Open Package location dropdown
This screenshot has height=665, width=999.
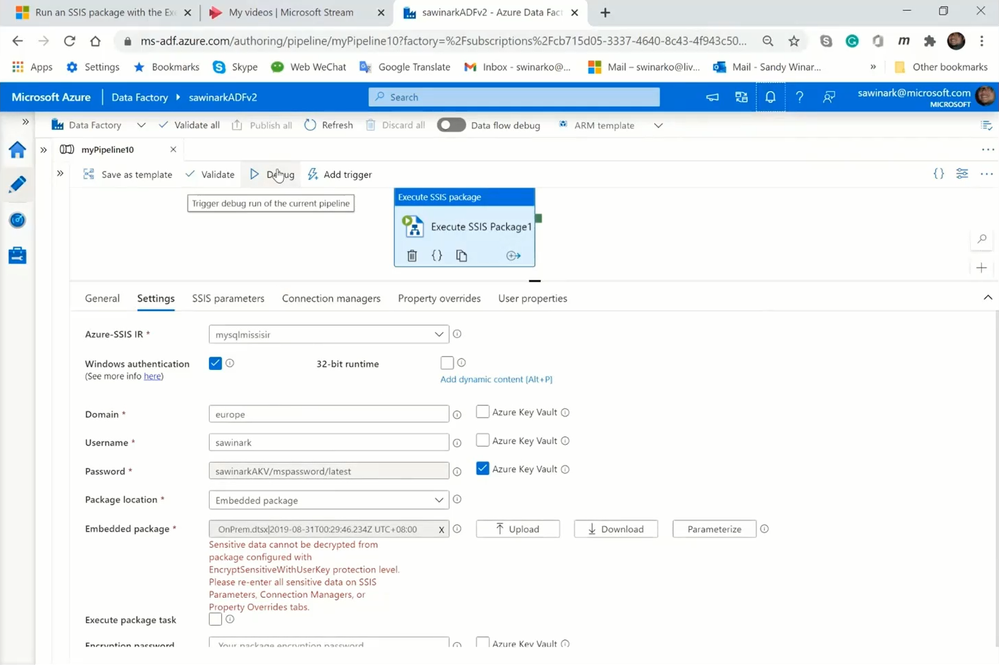click(x=329, y=500)
